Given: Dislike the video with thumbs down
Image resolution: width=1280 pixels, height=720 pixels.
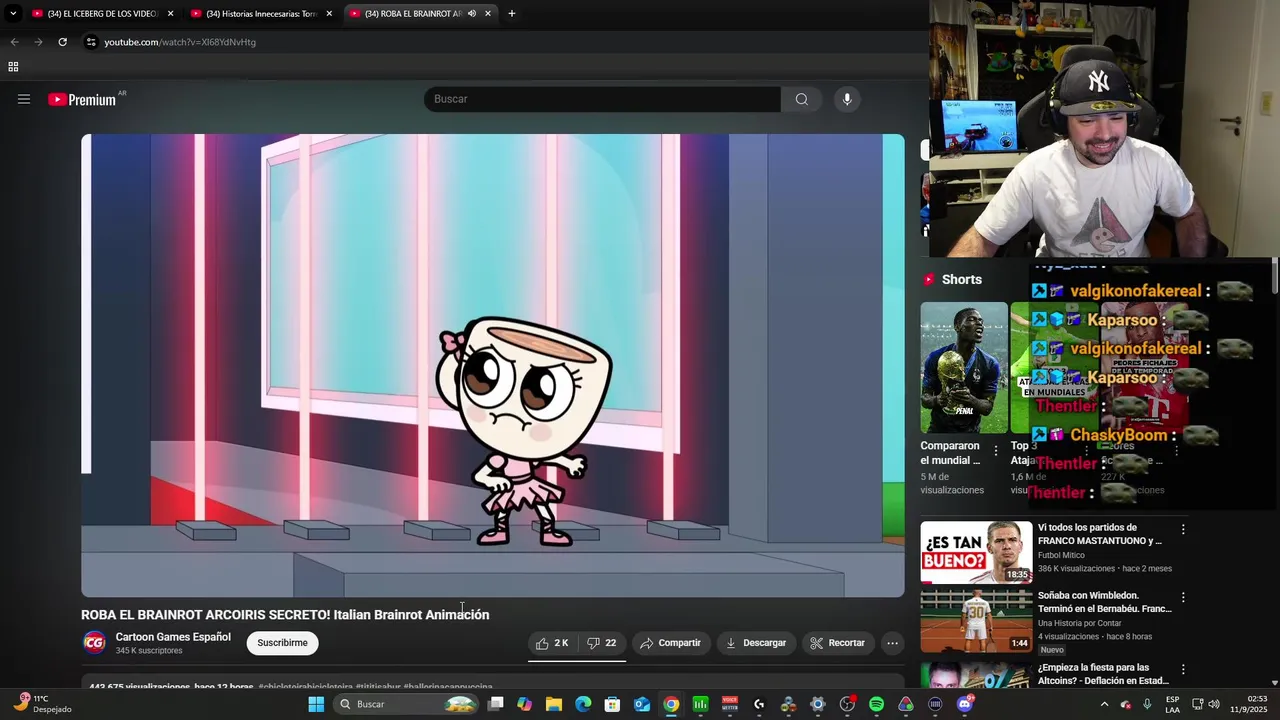Looking at the screenshot, I should click(602, 643).
